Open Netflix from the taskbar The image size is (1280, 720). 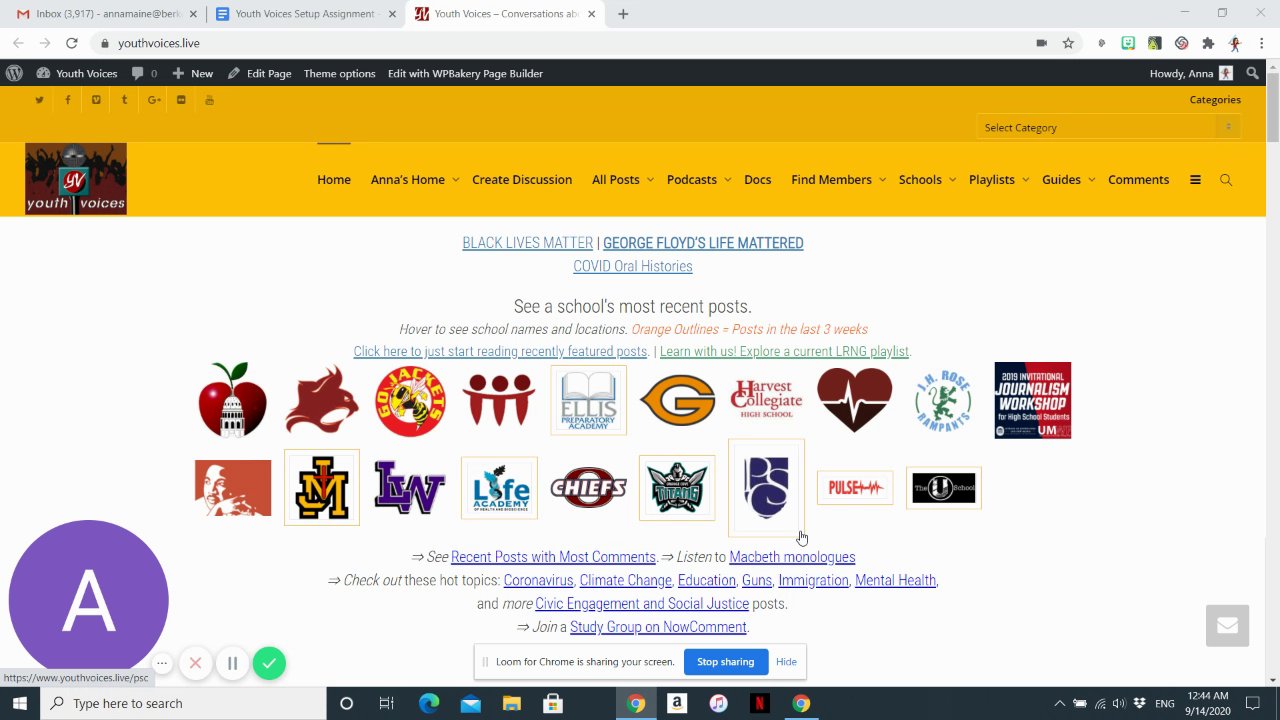click(x=760, y=703)
